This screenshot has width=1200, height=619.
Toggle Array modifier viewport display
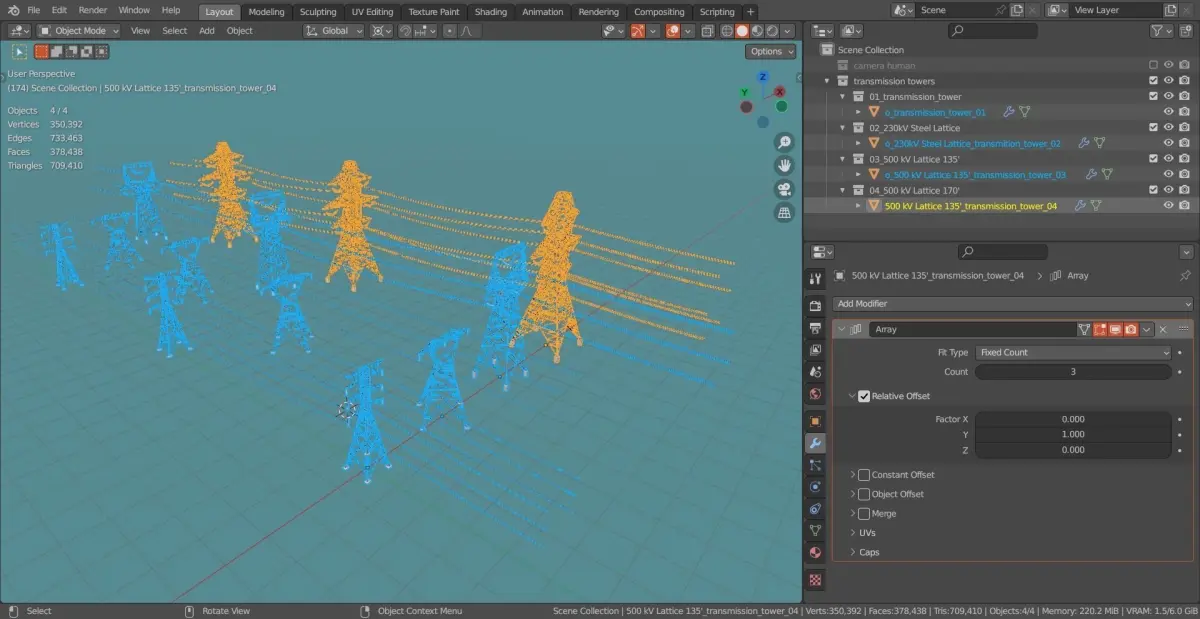(x=1115, y=329)
